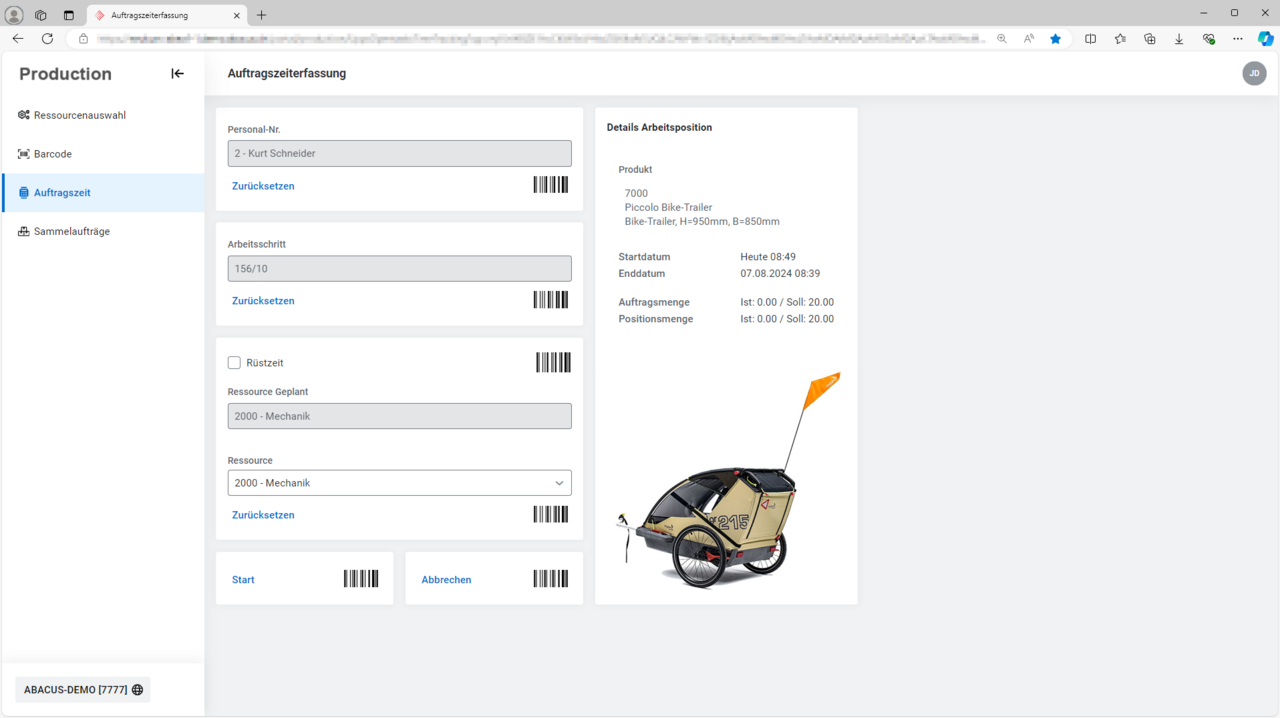The height and width of the screenshot is (718, 1280).
Task: Click the barcode icon beside Abbrechen
Action: tap(551, 578)
